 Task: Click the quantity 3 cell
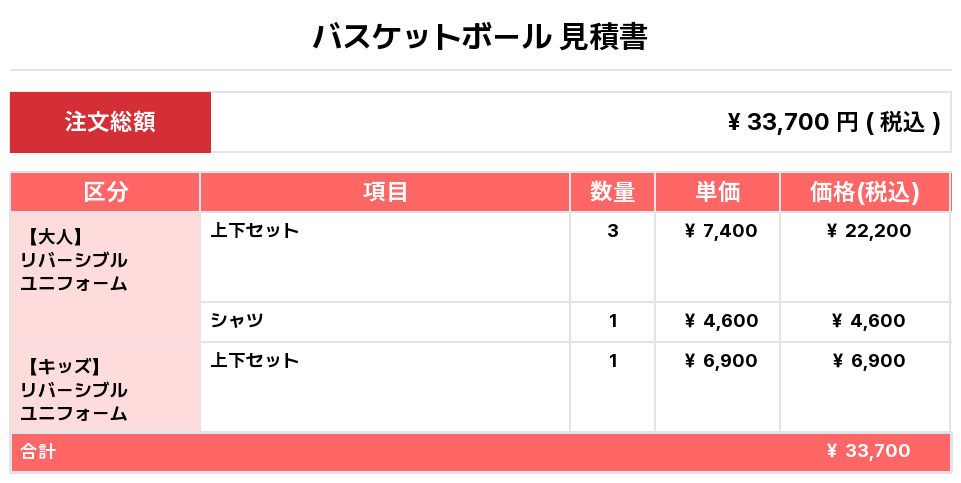coord(612,231)
